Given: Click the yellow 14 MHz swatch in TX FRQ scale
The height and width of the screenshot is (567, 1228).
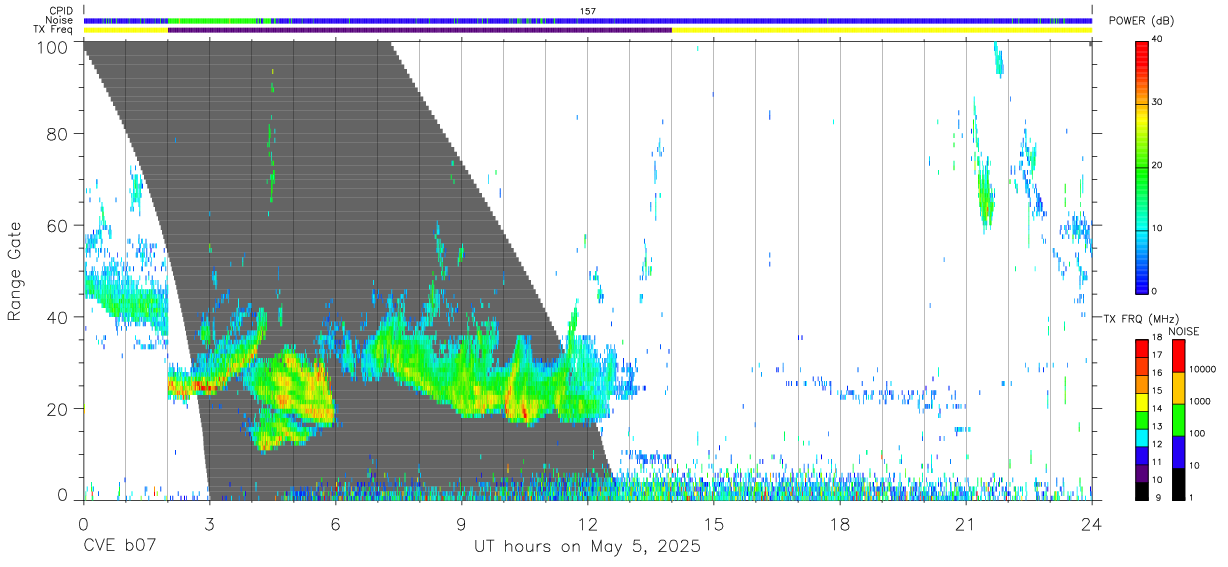Looking at the screenshot, I should [1142, 402].
